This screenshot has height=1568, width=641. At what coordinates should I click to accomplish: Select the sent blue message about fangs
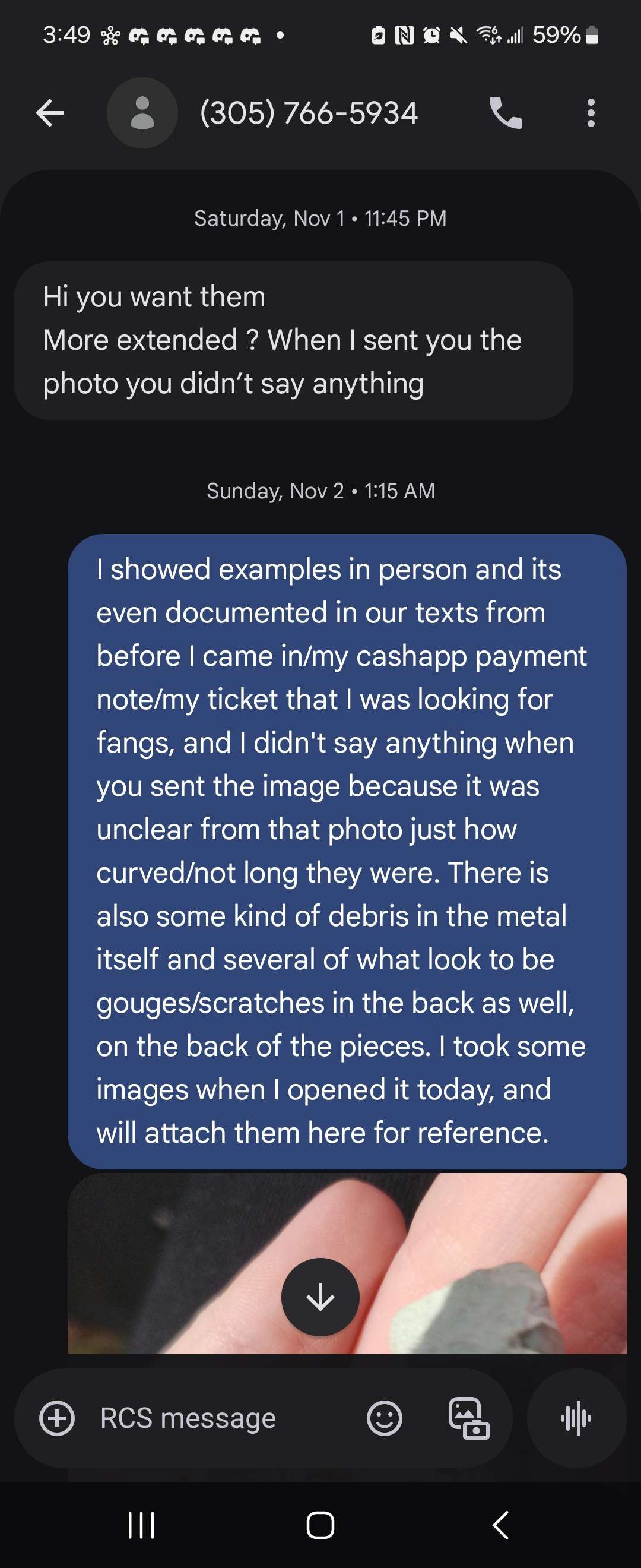pyautogui.click(x=347, y=851)
